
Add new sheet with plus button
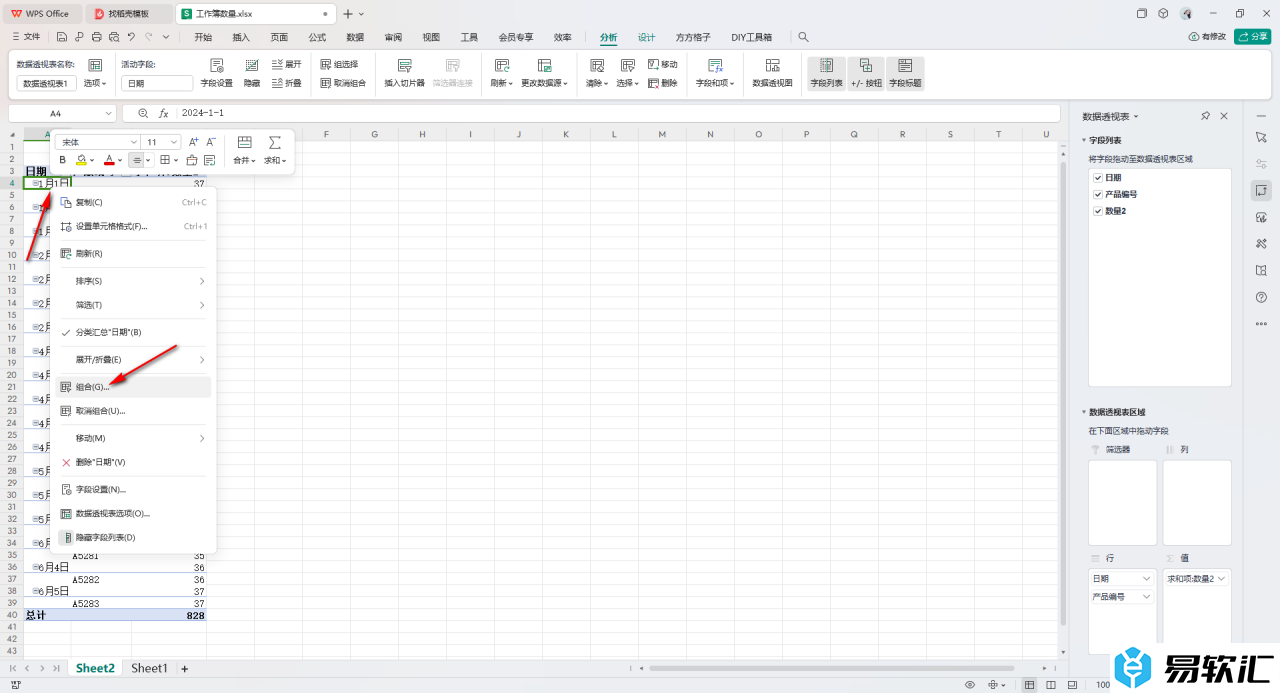click(x=184, y=668)
